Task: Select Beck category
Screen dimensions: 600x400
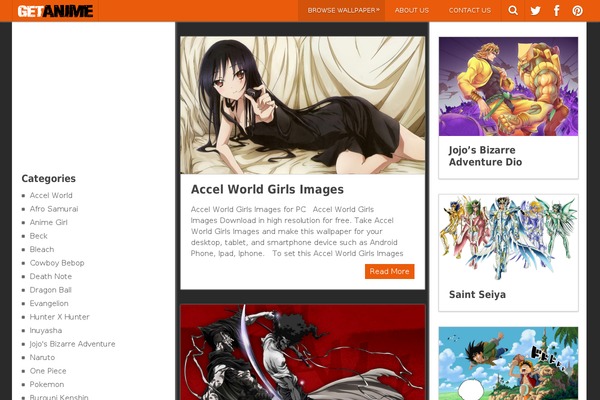Action: (x=39, y=236)
